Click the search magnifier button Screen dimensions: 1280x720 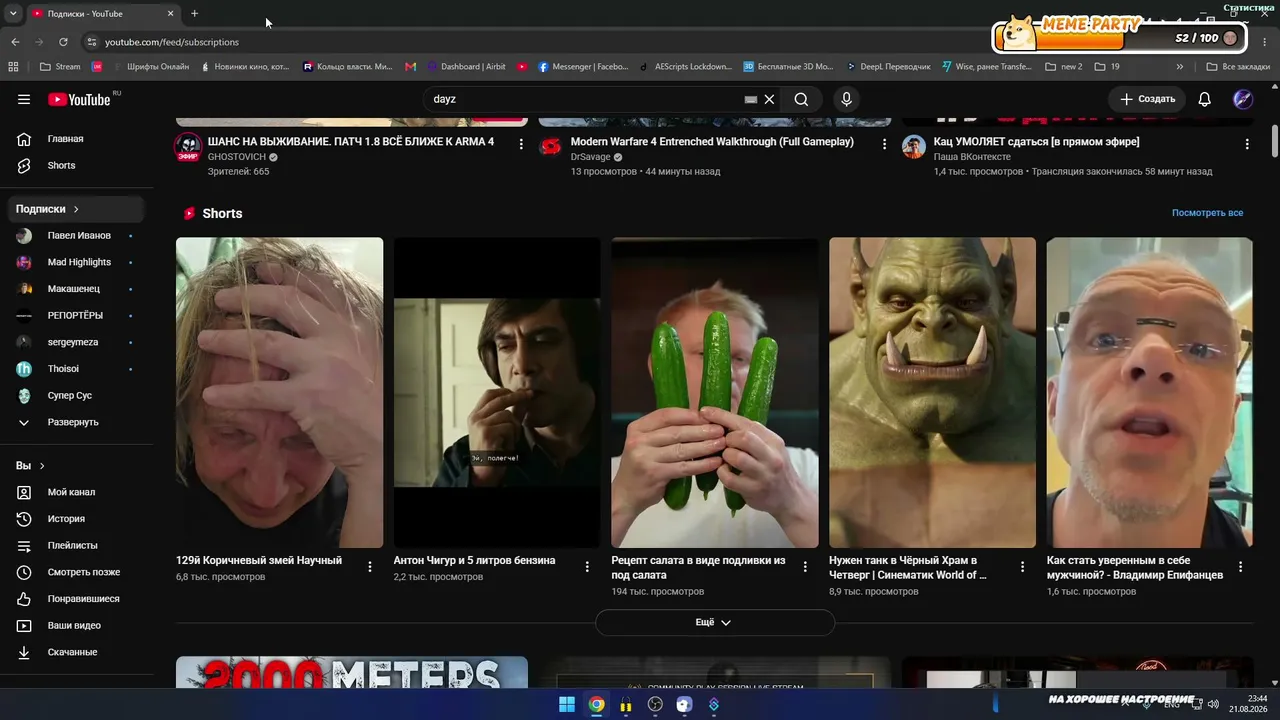point(801,99)
